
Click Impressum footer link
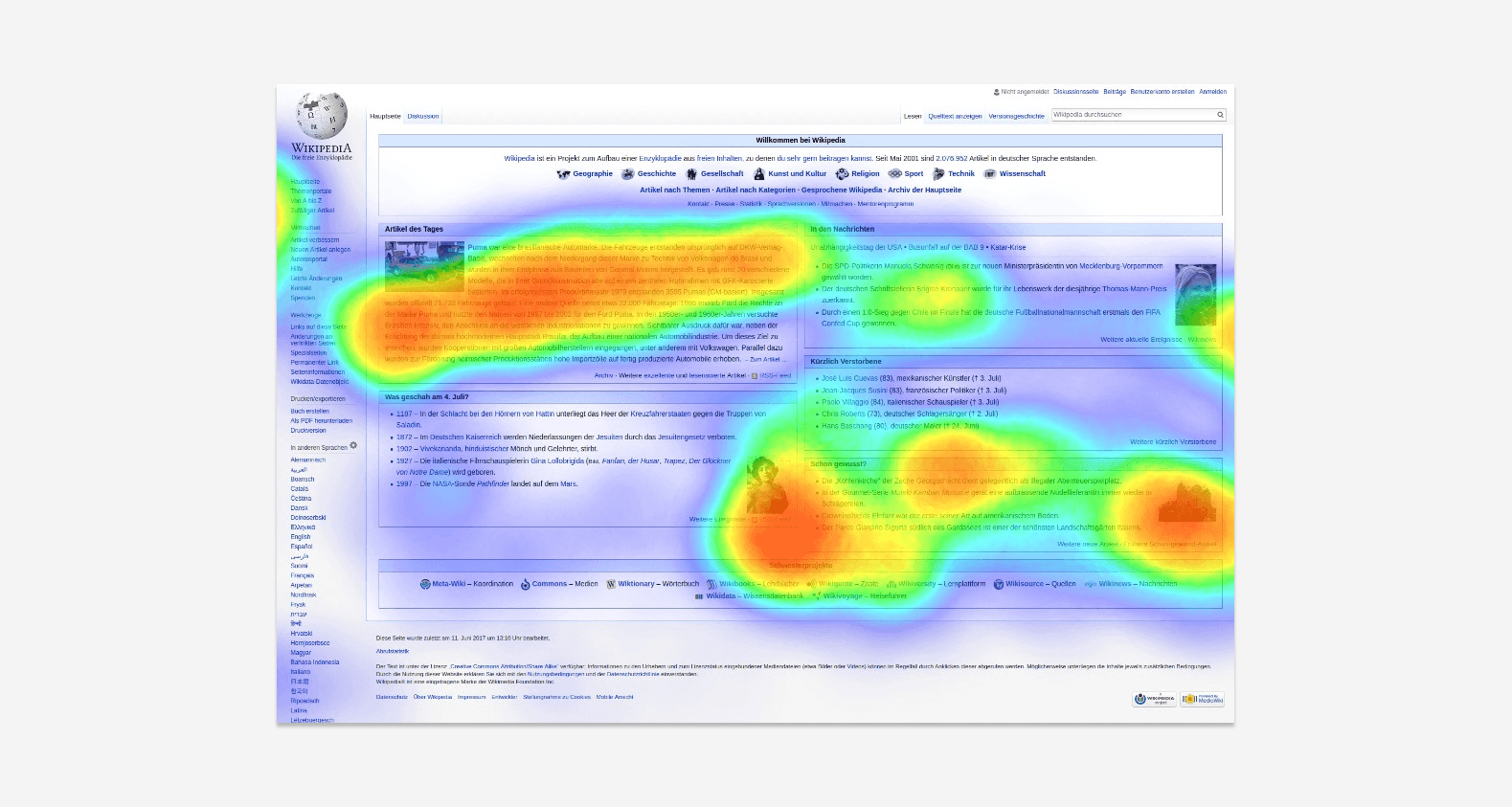471,697
